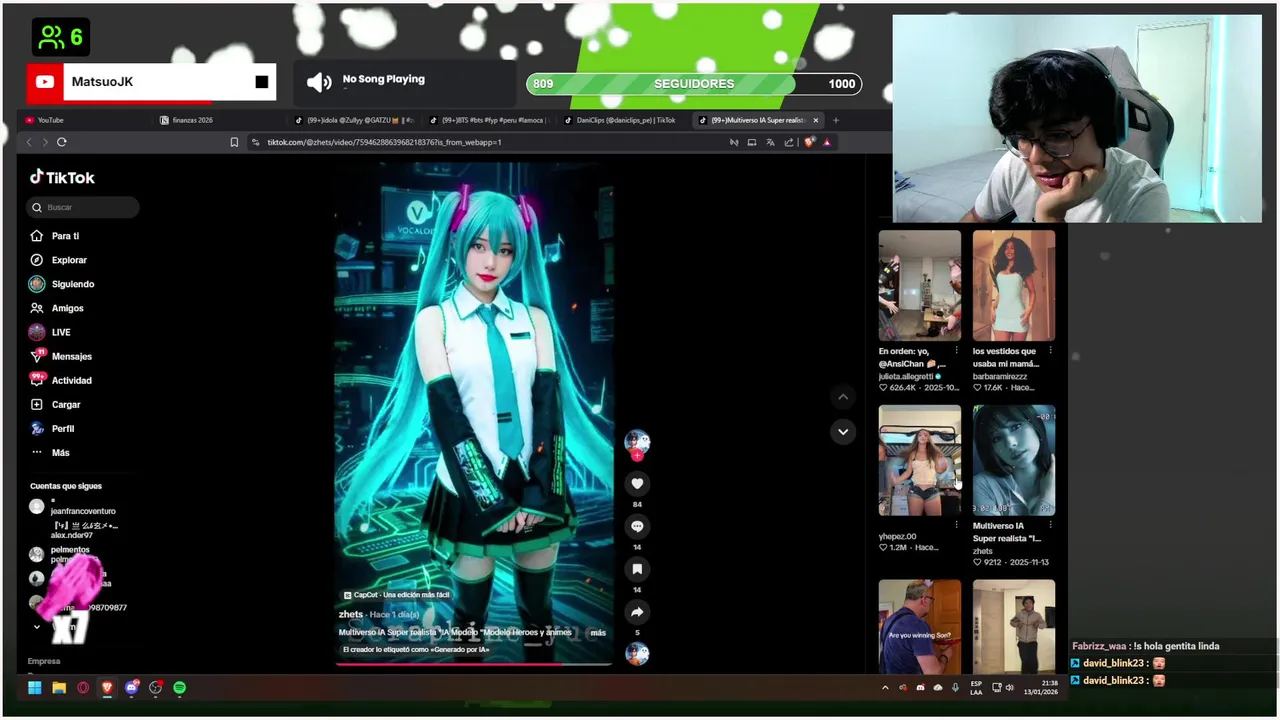
Task: Click the browser address bar URL
Action: (384, 142)
